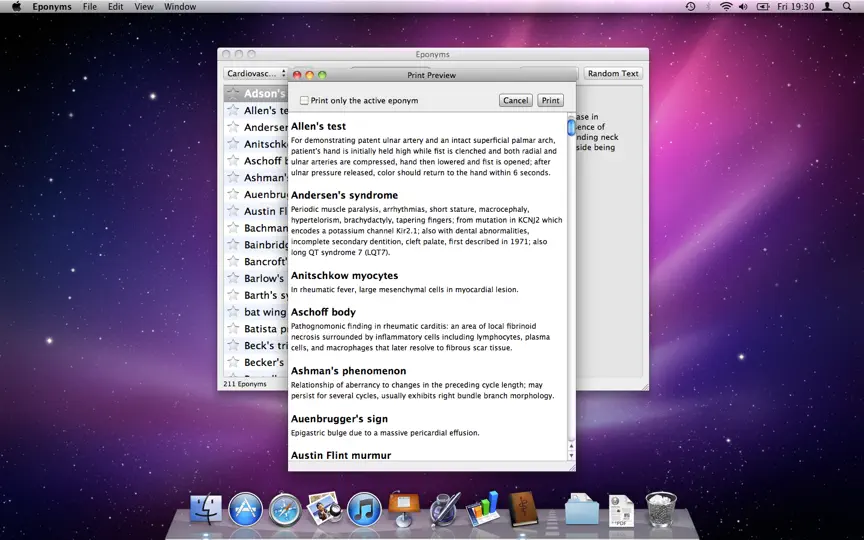864x540 pixels.
Task: Click the star icon on Barth's row
Action: (x=234, y=295)
